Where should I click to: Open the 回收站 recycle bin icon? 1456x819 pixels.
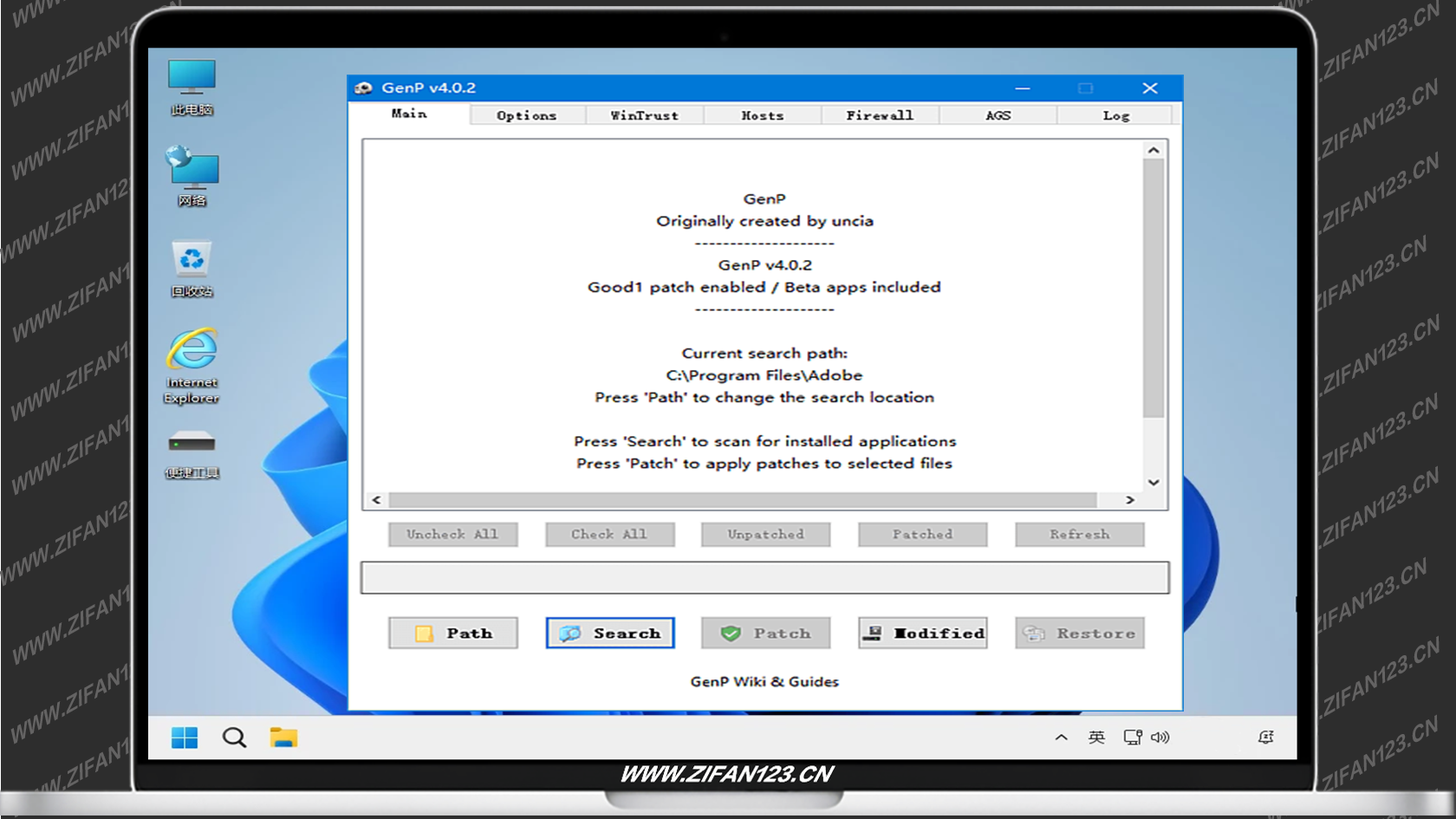coord(192,270)
